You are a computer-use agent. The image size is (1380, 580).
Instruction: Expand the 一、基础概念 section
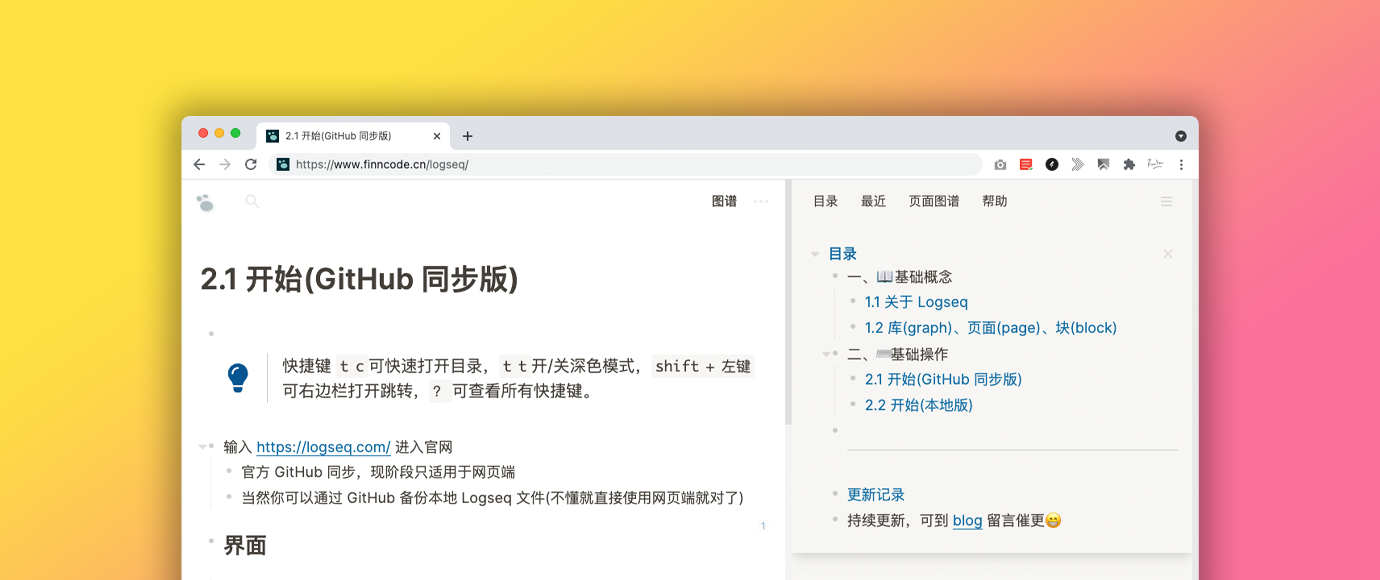pos(827,276)
